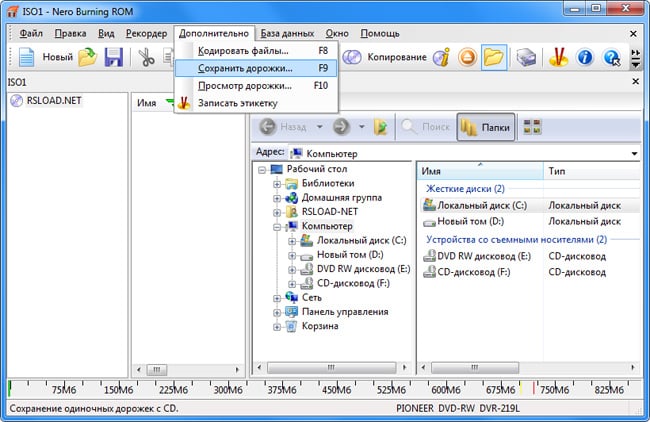Click the Копирование disc copy icon

[352, 57]
